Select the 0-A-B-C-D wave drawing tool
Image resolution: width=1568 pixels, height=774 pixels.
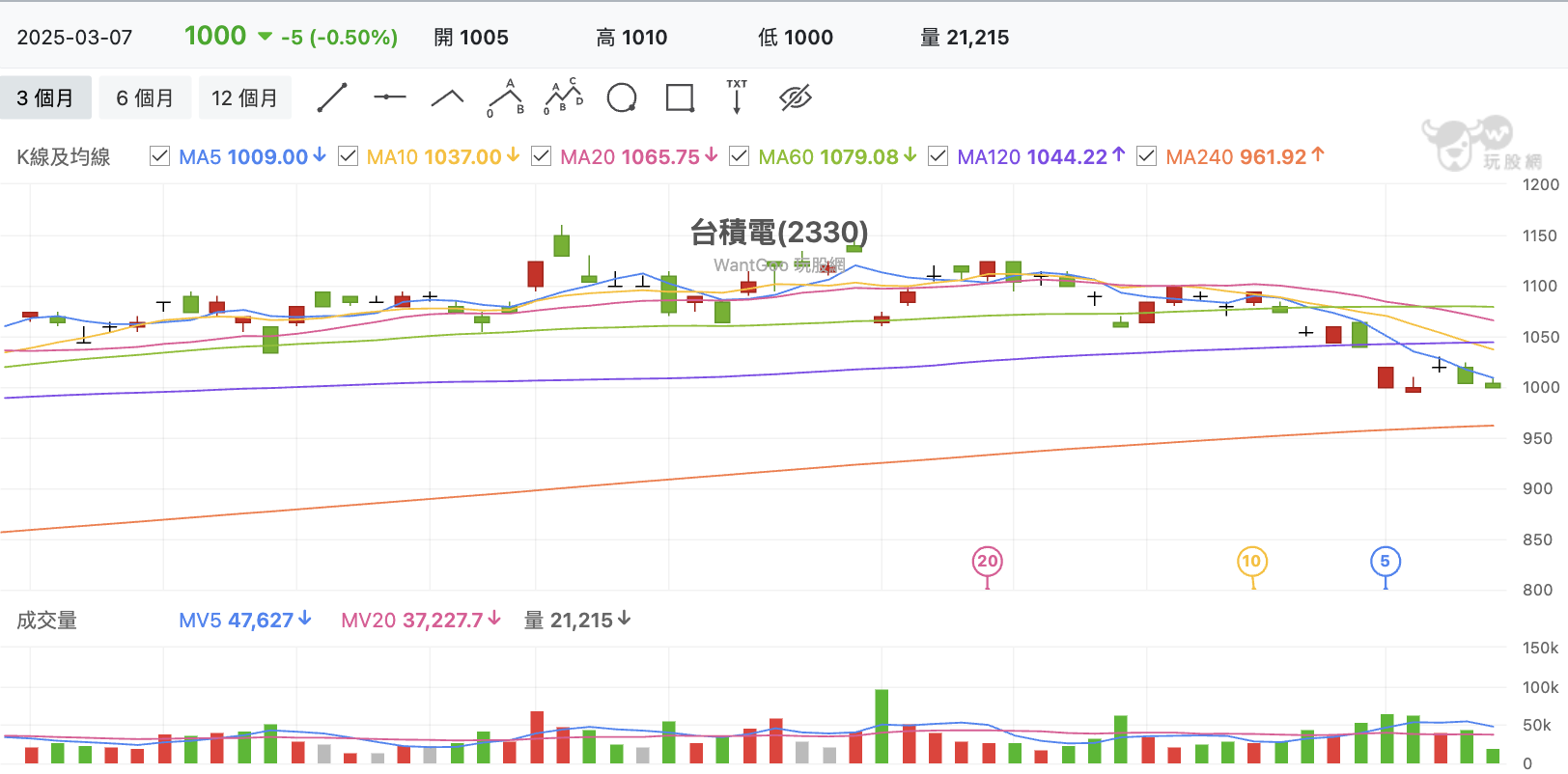(x=564, y=97)
